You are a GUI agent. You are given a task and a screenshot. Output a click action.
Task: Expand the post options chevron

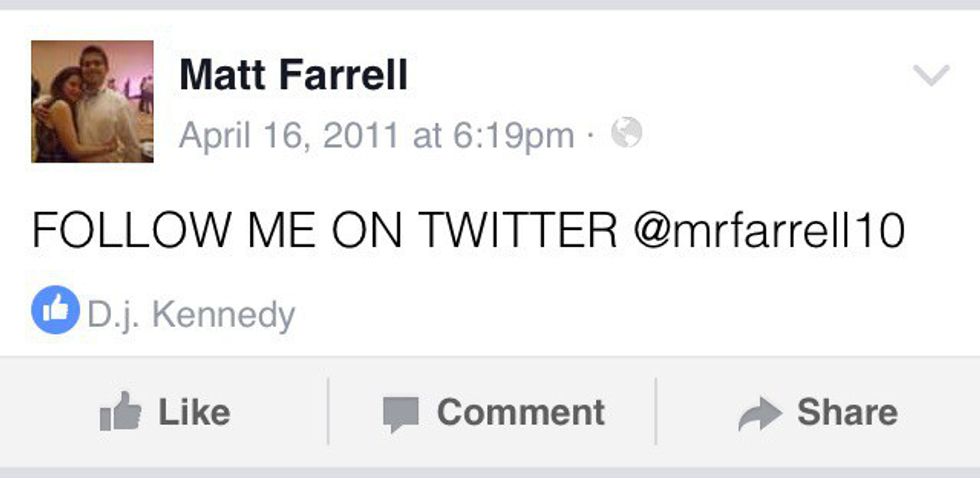point(931,76)
